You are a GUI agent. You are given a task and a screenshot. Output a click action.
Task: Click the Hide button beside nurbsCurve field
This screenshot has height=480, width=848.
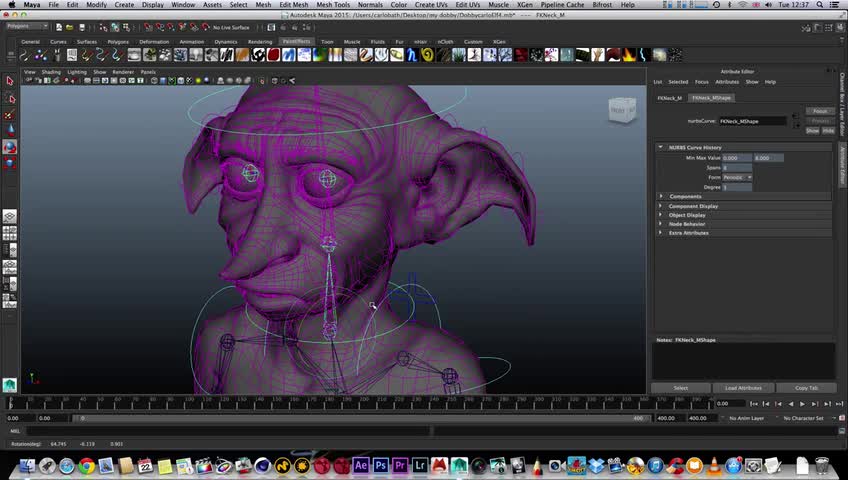(x=828, y=131)
